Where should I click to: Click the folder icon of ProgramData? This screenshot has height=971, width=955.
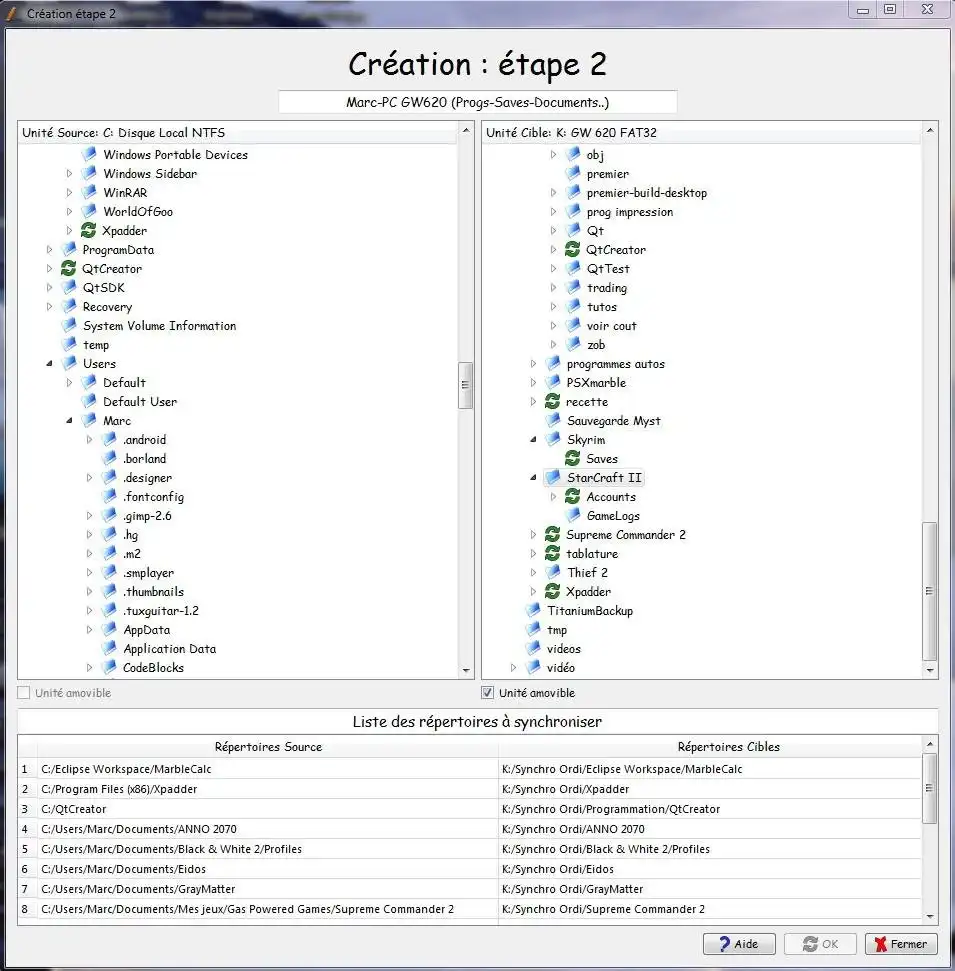69,250
